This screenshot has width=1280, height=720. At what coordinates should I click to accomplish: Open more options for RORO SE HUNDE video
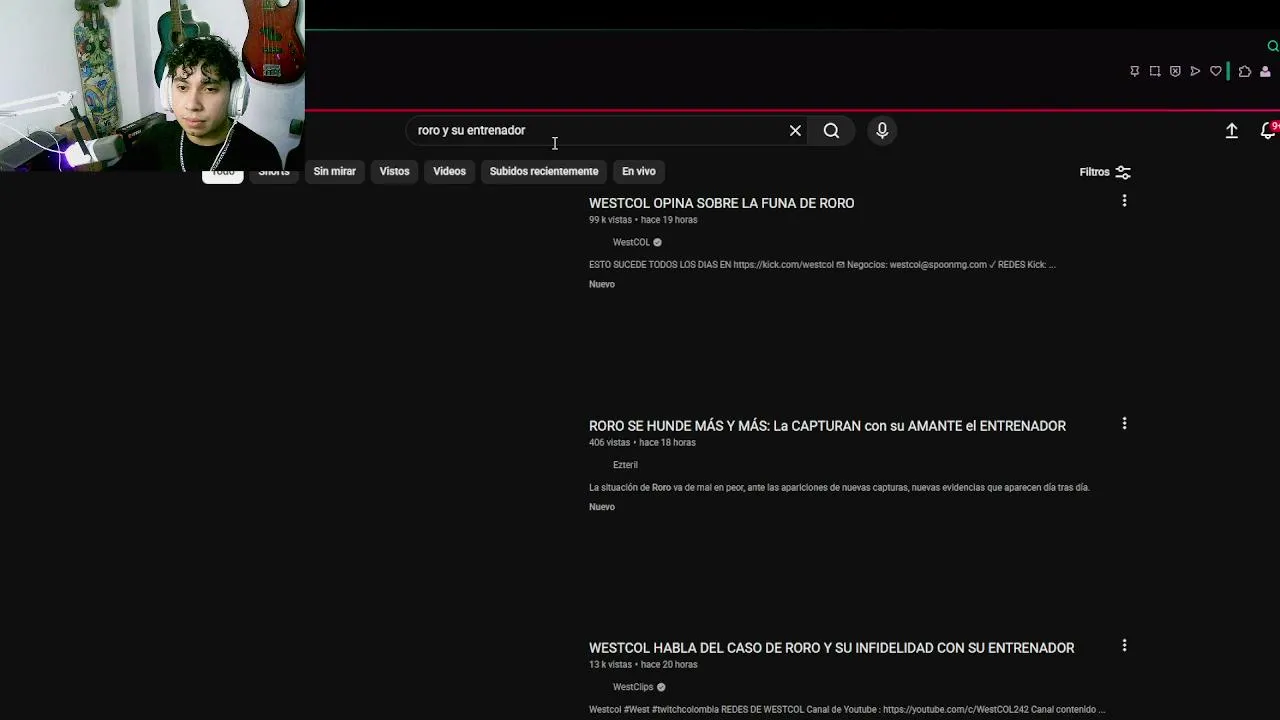(x=1124, y=424)
